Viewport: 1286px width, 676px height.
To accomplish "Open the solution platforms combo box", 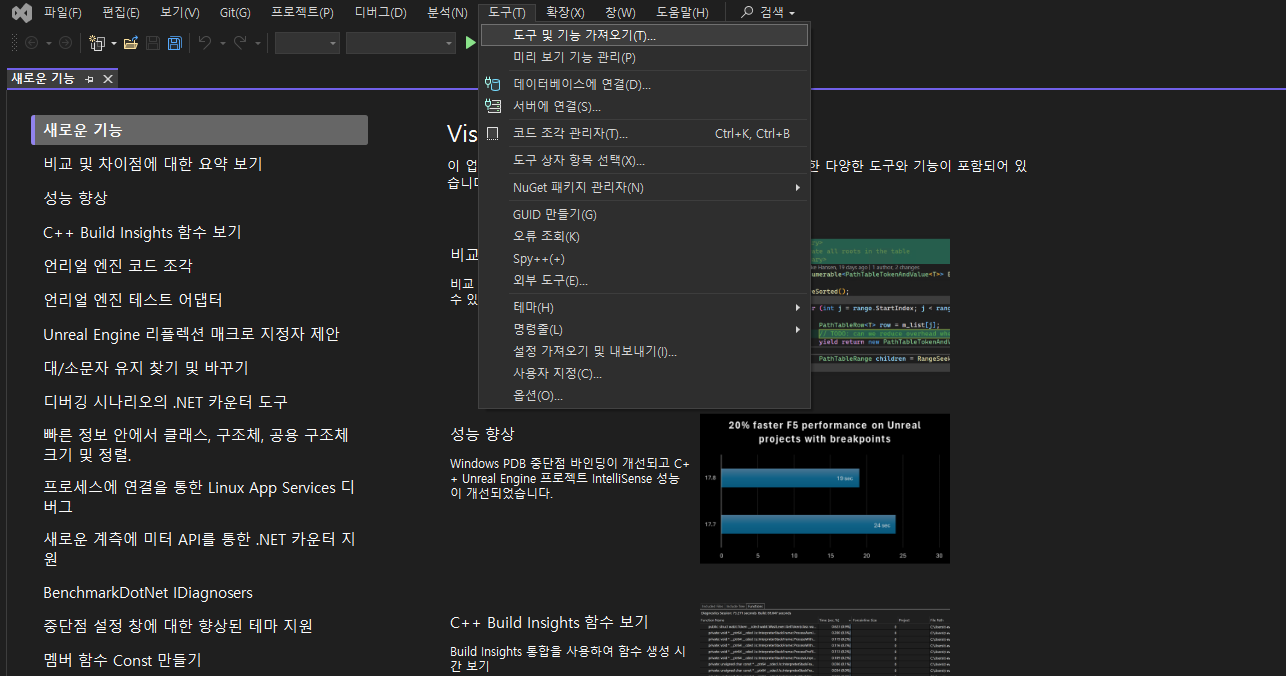I will [x=401, y=43].
